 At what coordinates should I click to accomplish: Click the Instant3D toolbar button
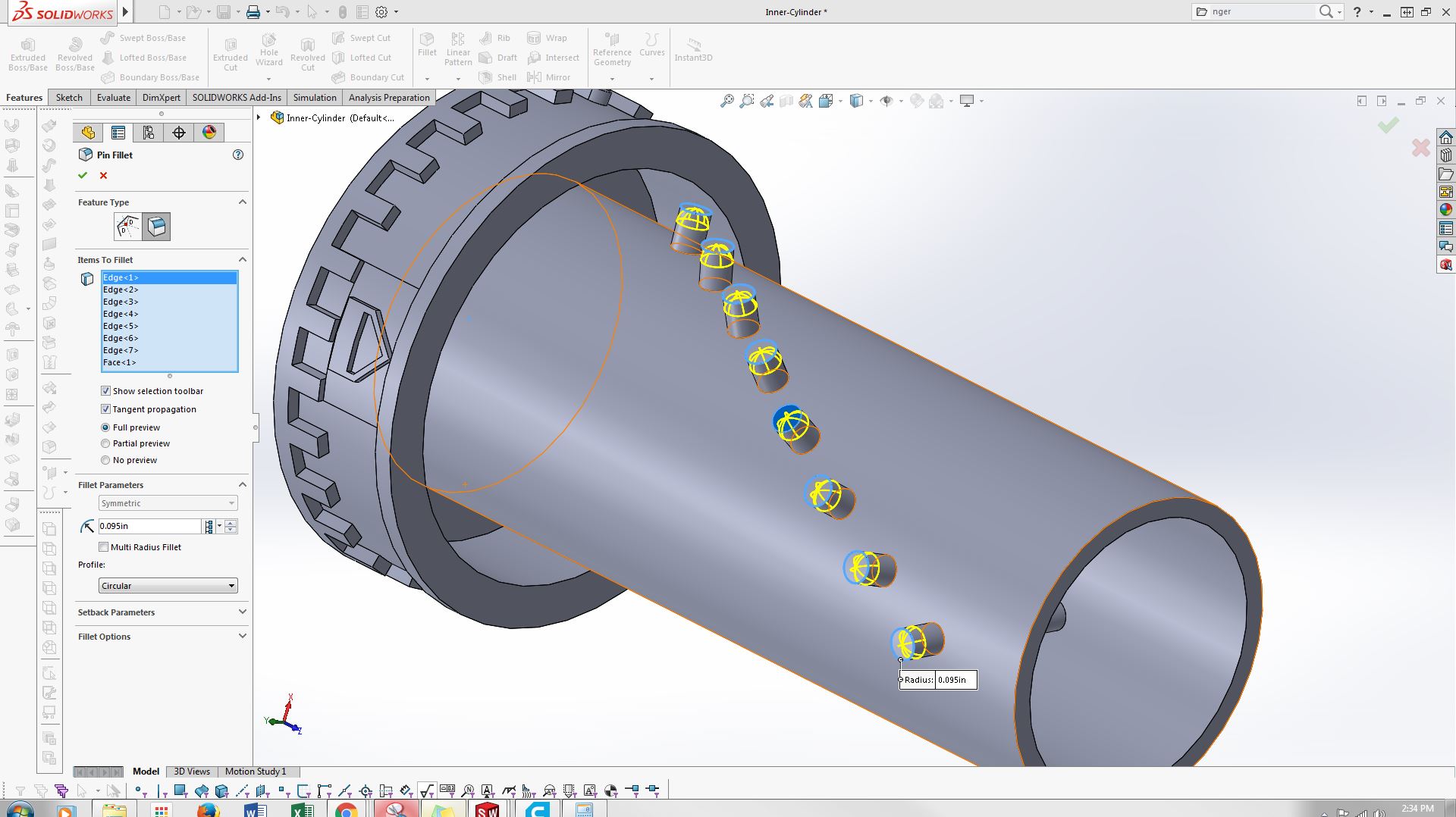pos(693,49)
